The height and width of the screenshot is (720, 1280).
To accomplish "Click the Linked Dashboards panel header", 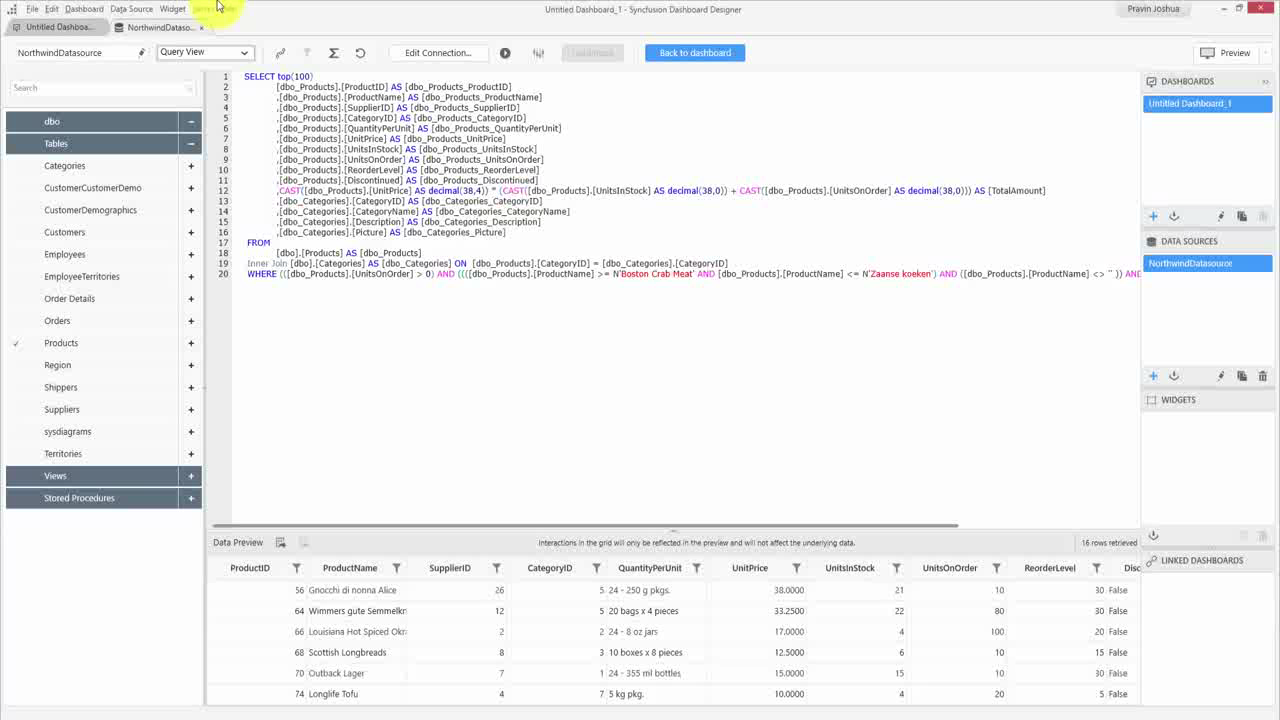I will click(1208, 561).
